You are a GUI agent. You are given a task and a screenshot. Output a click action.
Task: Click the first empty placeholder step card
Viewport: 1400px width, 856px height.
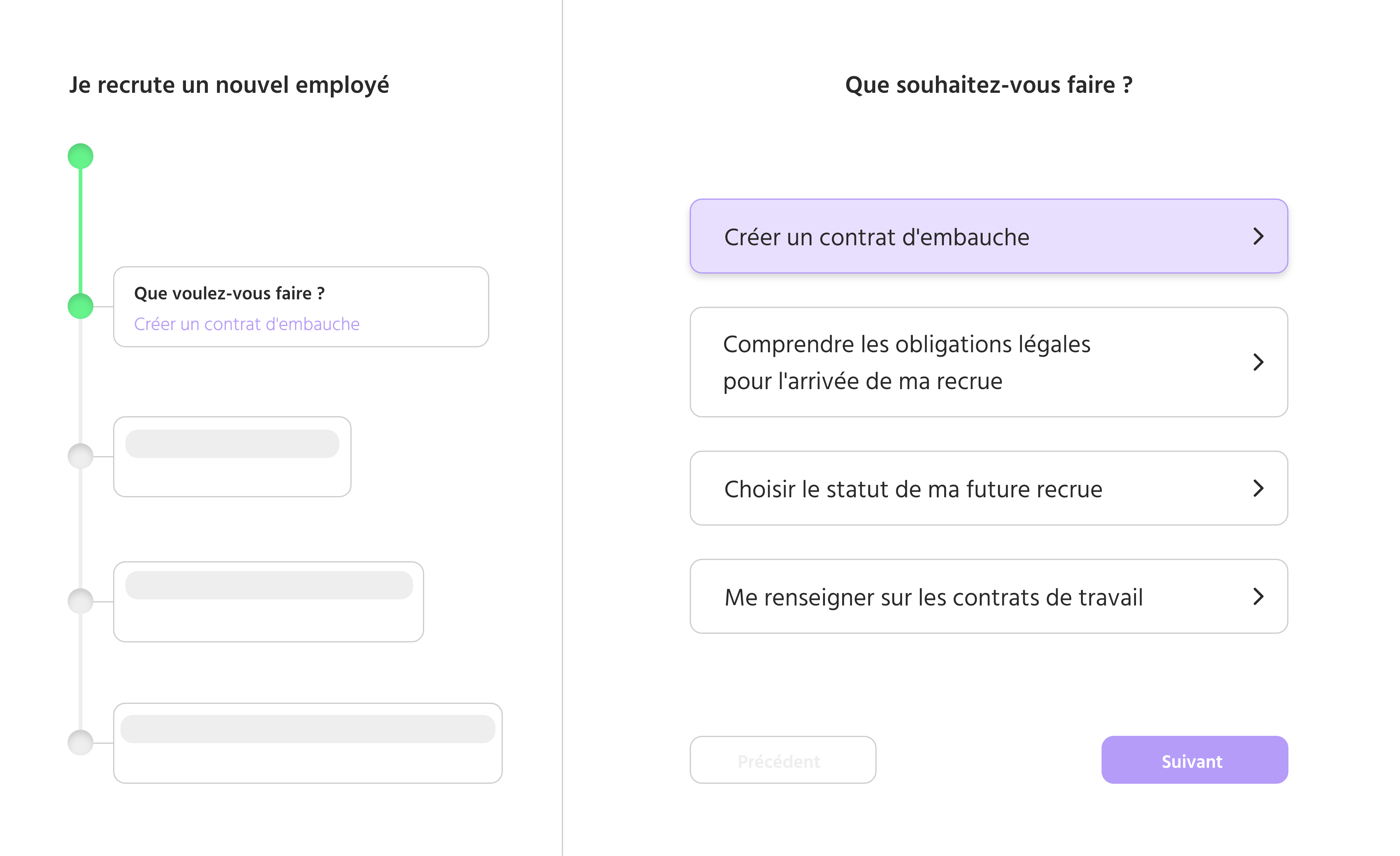point(232,457)
